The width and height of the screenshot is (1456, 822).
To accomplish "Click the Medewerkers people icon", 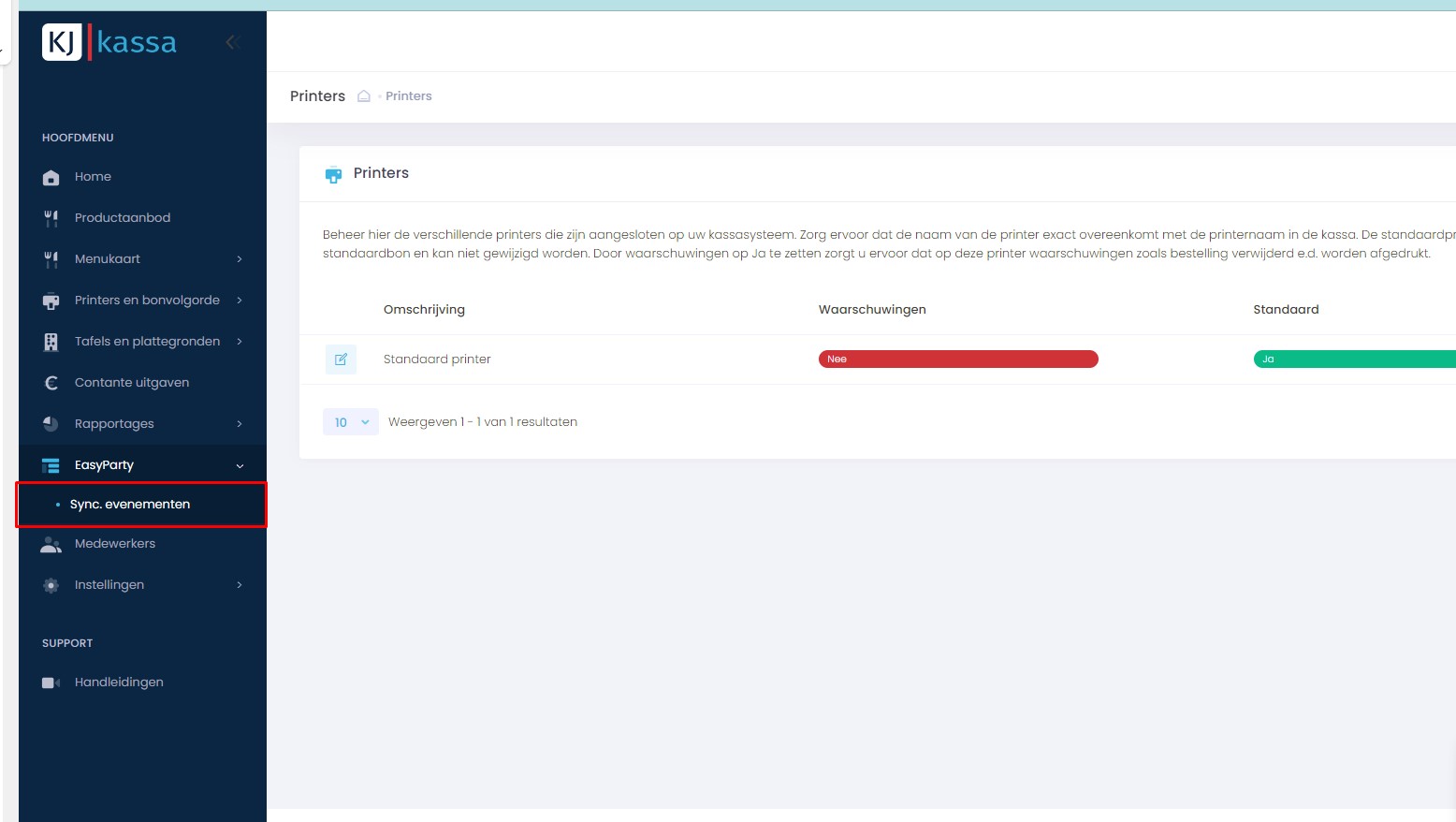I will pyautogui.click(x=51, y=544).
